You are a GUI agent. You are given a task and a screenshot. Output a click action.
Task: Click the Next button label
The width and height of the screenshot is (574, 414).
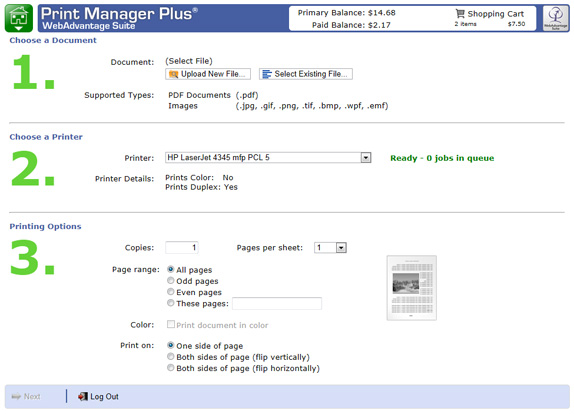click(32, 396)
